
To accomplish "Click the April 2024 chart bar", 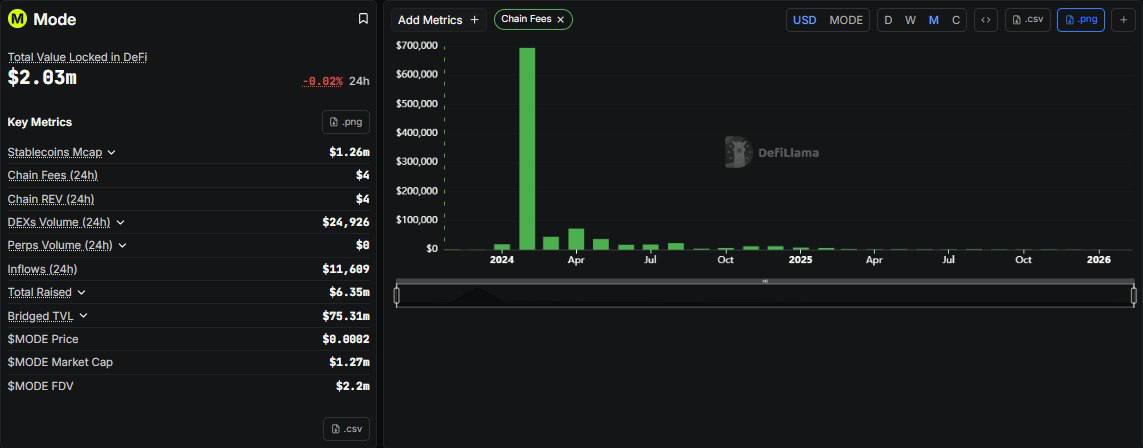I will coord(576,239).
